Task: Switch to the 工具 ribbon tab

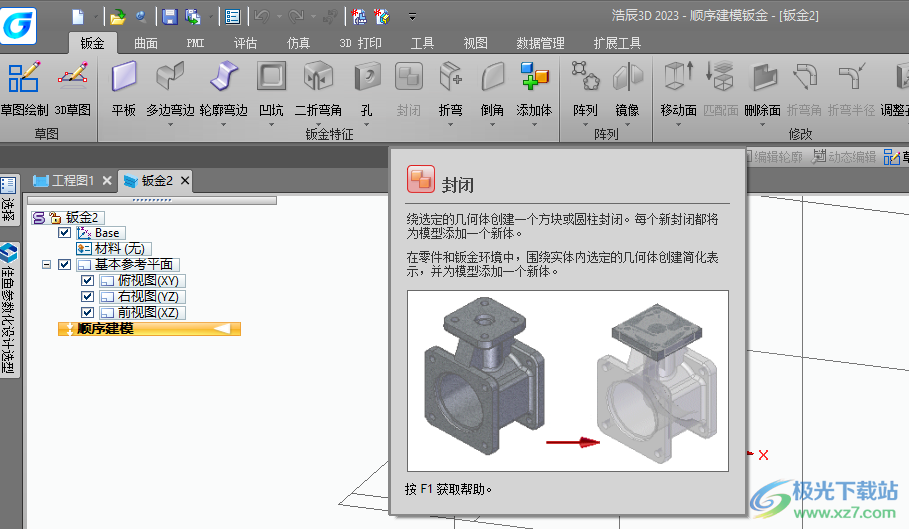Action: [x=423, y=43]
